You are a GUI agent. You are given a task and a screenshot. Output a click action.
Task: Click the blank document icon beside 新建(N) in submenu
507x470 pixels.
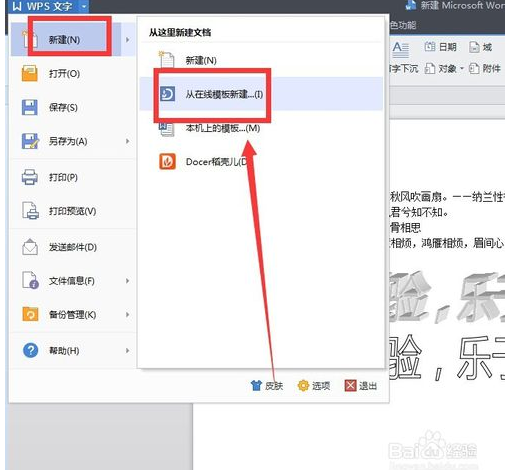pos(166,60)
